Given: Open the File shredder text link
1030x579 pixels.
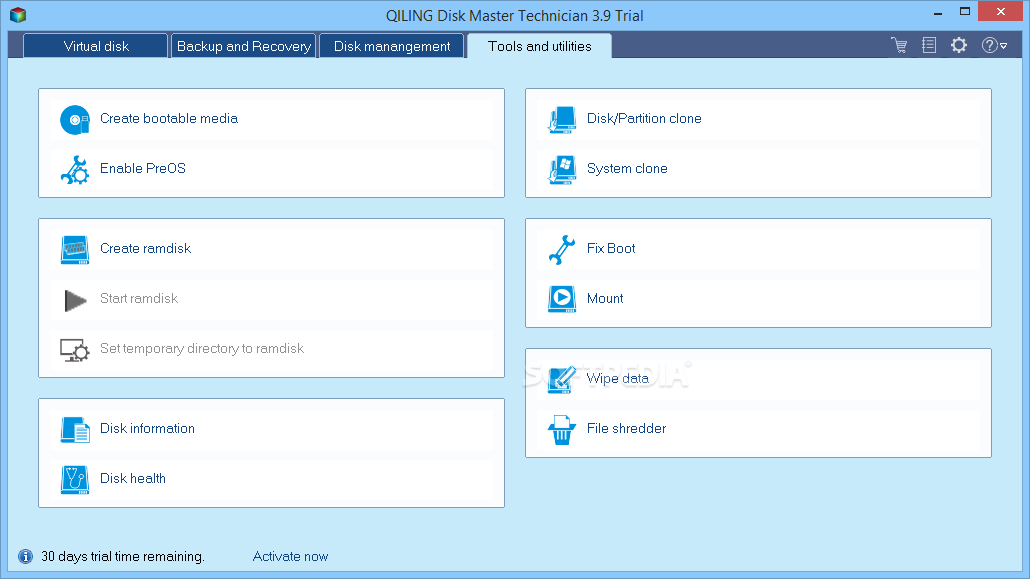Looking at the screenshot, I should [626, 428].
